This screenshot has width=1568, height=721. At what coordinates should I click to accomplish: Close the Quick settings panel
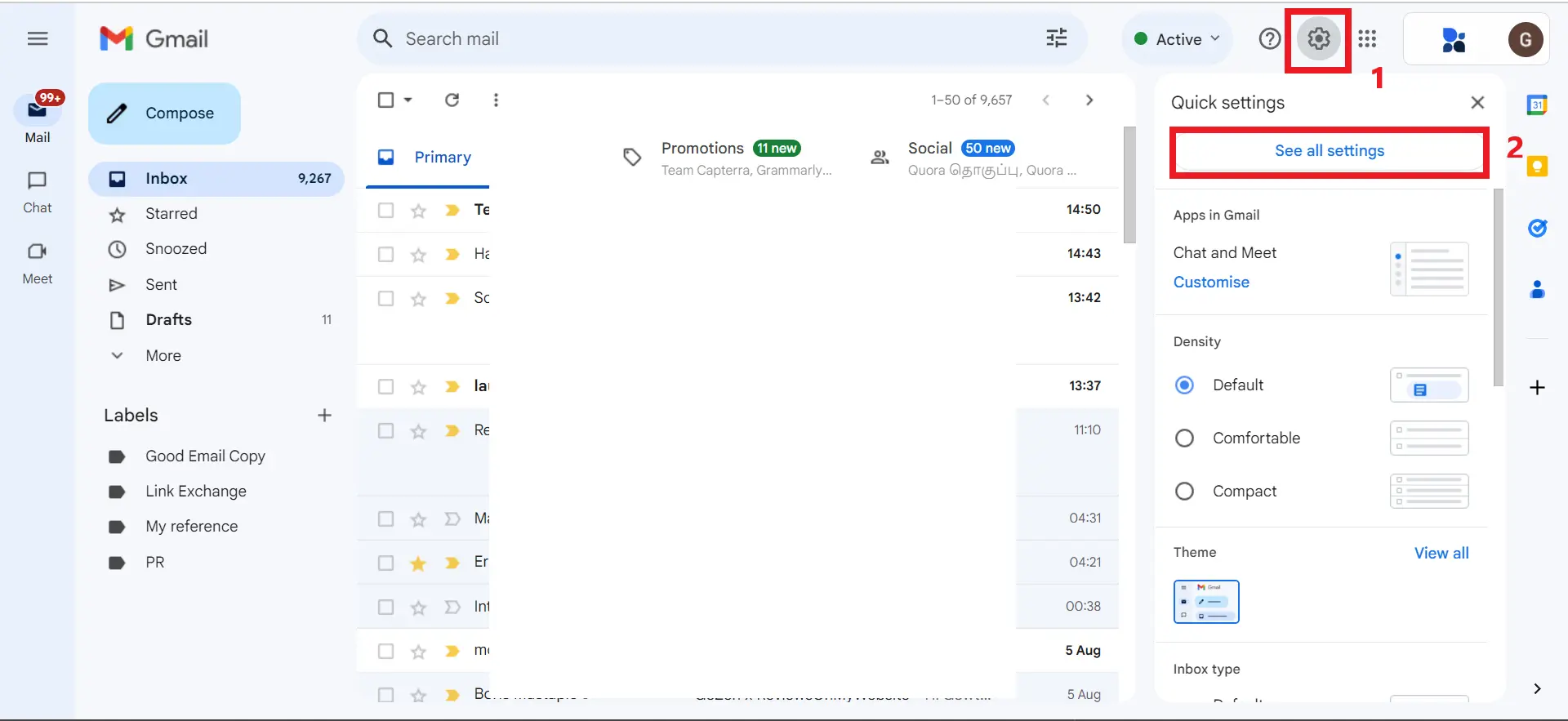1477,102
